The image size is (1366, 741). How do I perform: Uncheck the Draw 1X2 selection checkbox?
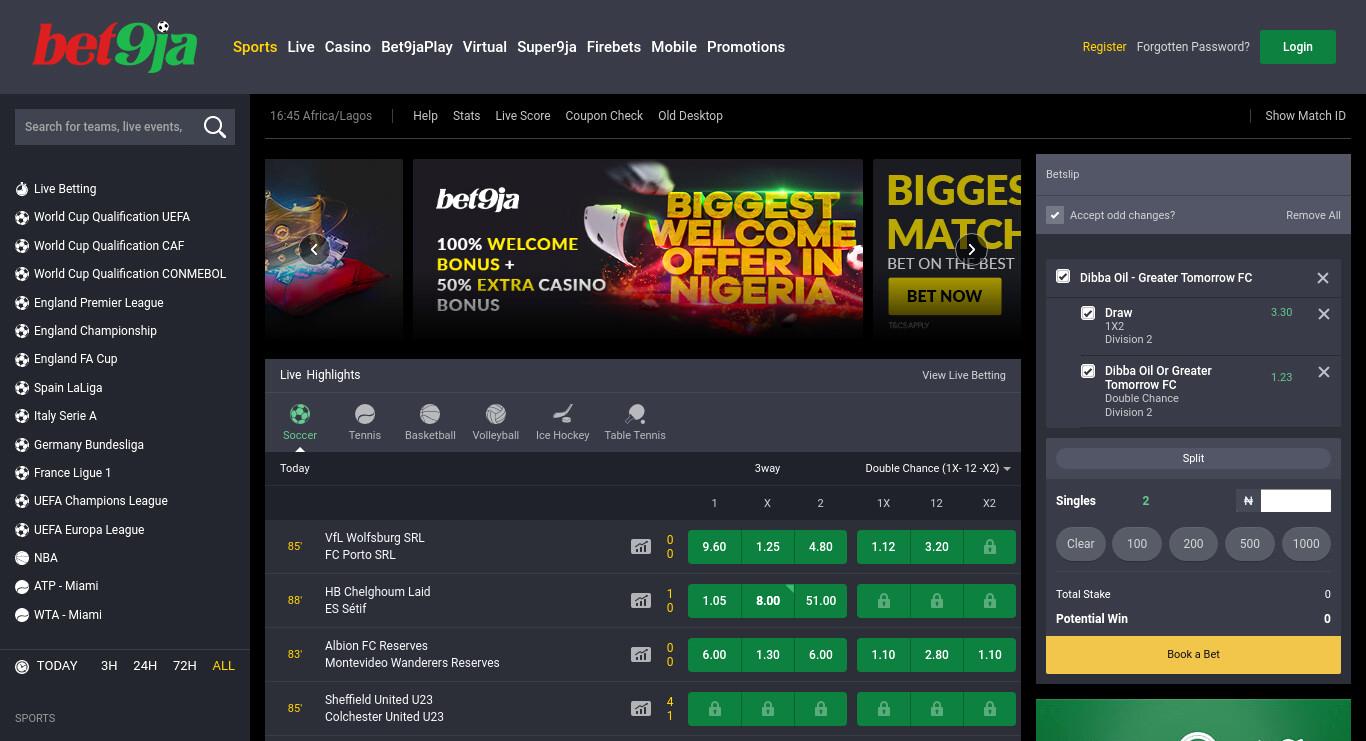tap(1088, 313)
